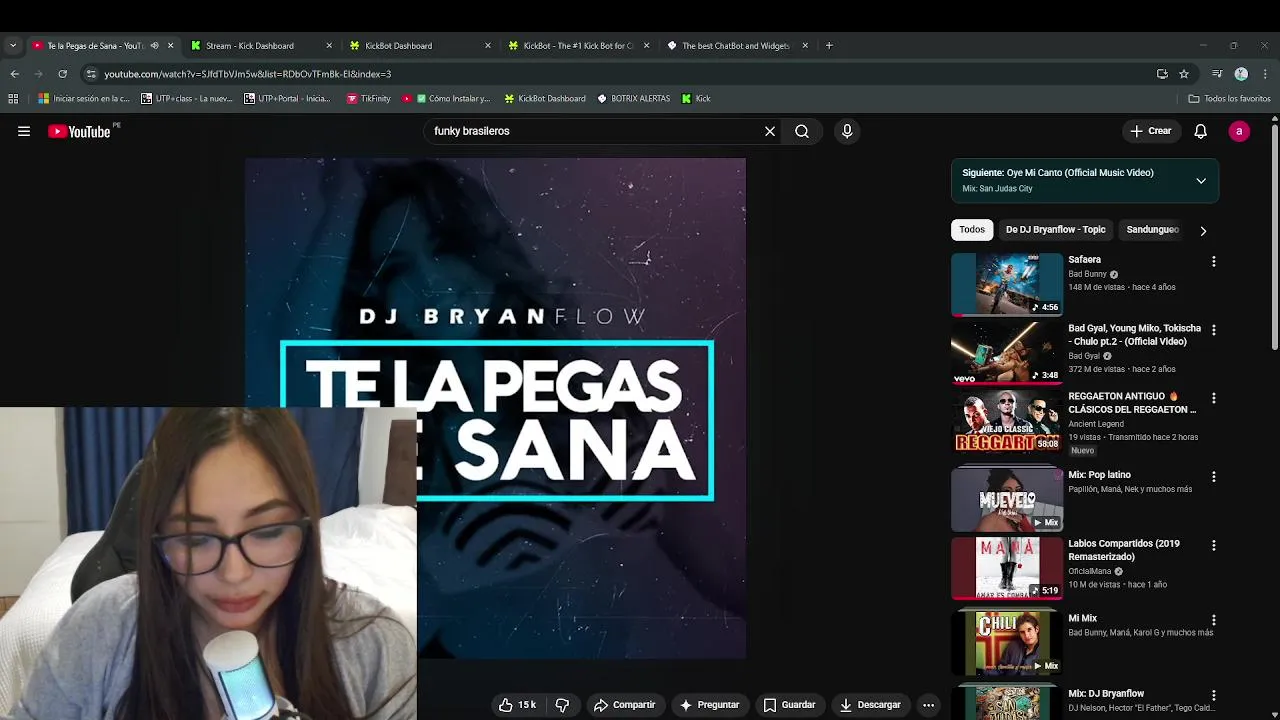The image size is (1280, 720).
Task: Open the BOTRIX ALERTAS bookmark
Action: click(633, 98)
